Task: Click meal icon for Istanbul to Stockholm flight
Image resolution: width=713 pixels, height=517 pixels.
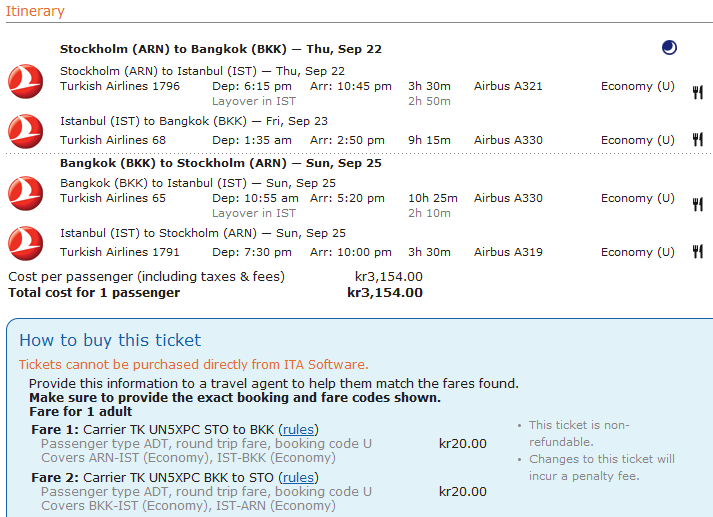Action: (697, 252)
